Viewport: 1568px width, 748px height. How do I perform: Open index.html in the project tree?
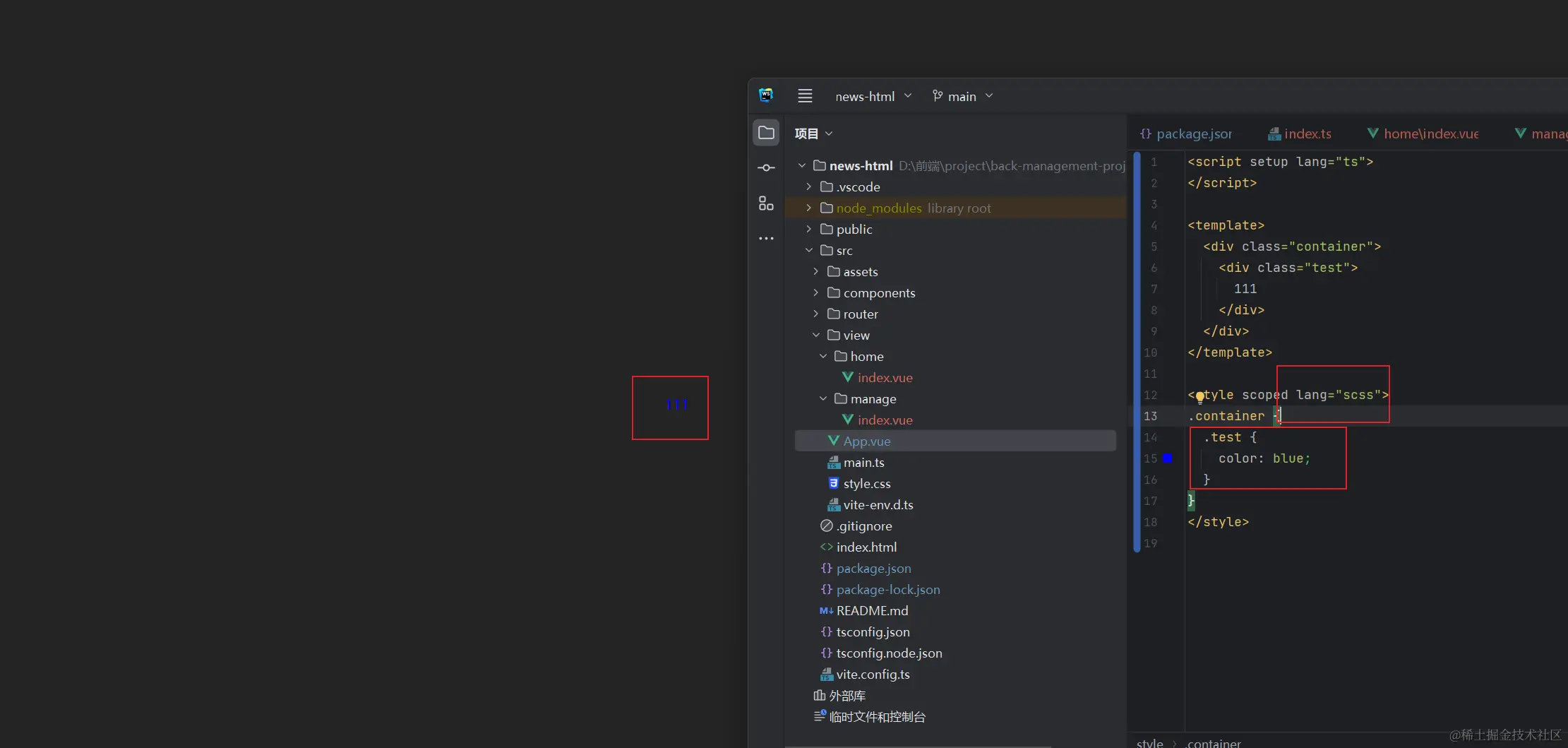coord(858,547)
